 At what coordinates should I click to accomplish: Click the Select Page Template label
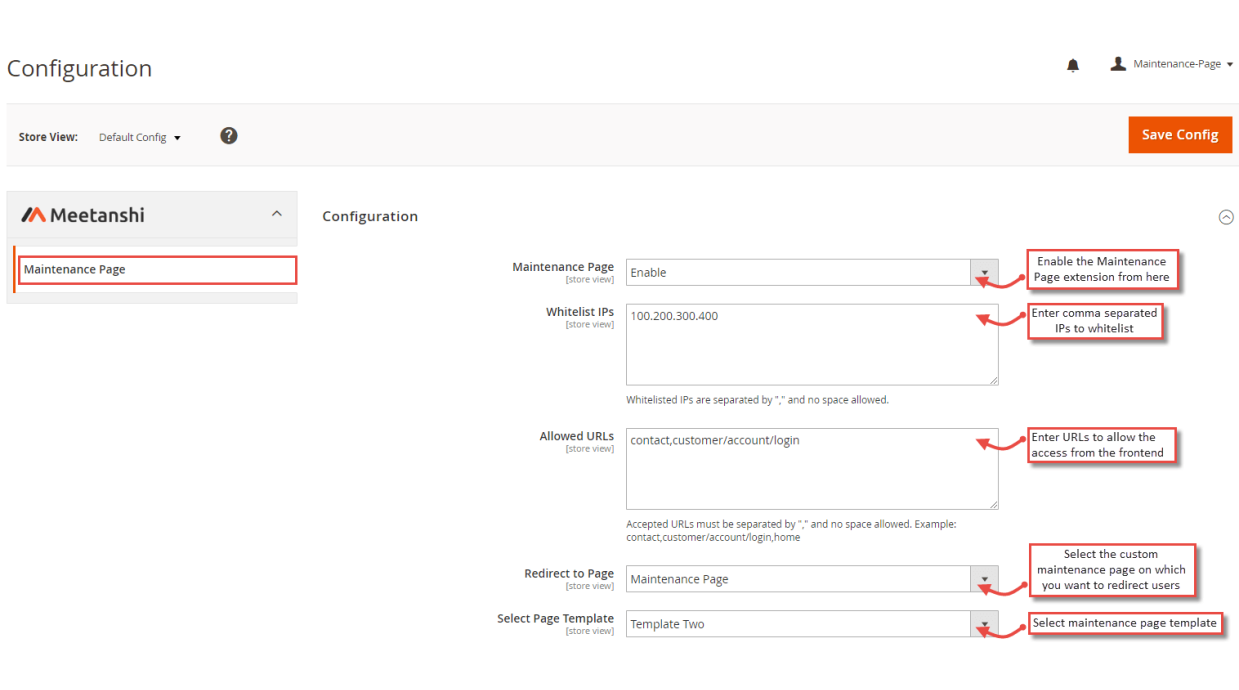(x=555, y=619)
